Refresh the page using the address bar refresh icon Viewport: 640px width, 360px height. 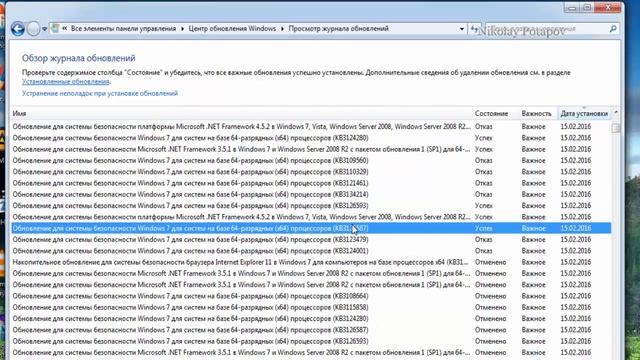pyautogui.click(x=473, y=29)
